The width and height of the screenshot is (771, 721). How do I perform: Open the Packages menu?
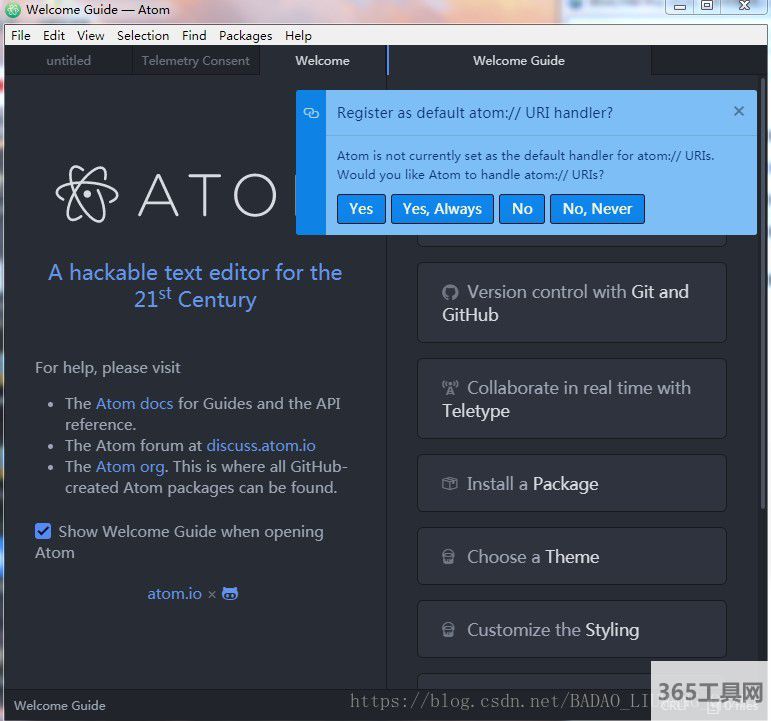pos(245,35)
